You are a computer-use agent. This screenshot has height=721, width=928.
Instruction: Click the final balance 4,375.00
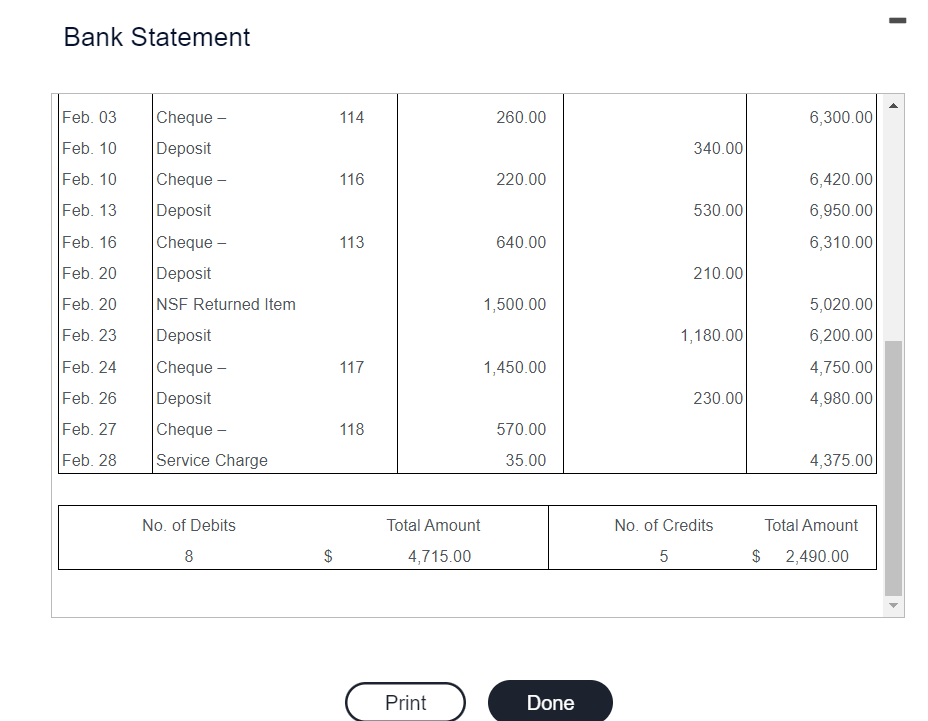(840, 460)
